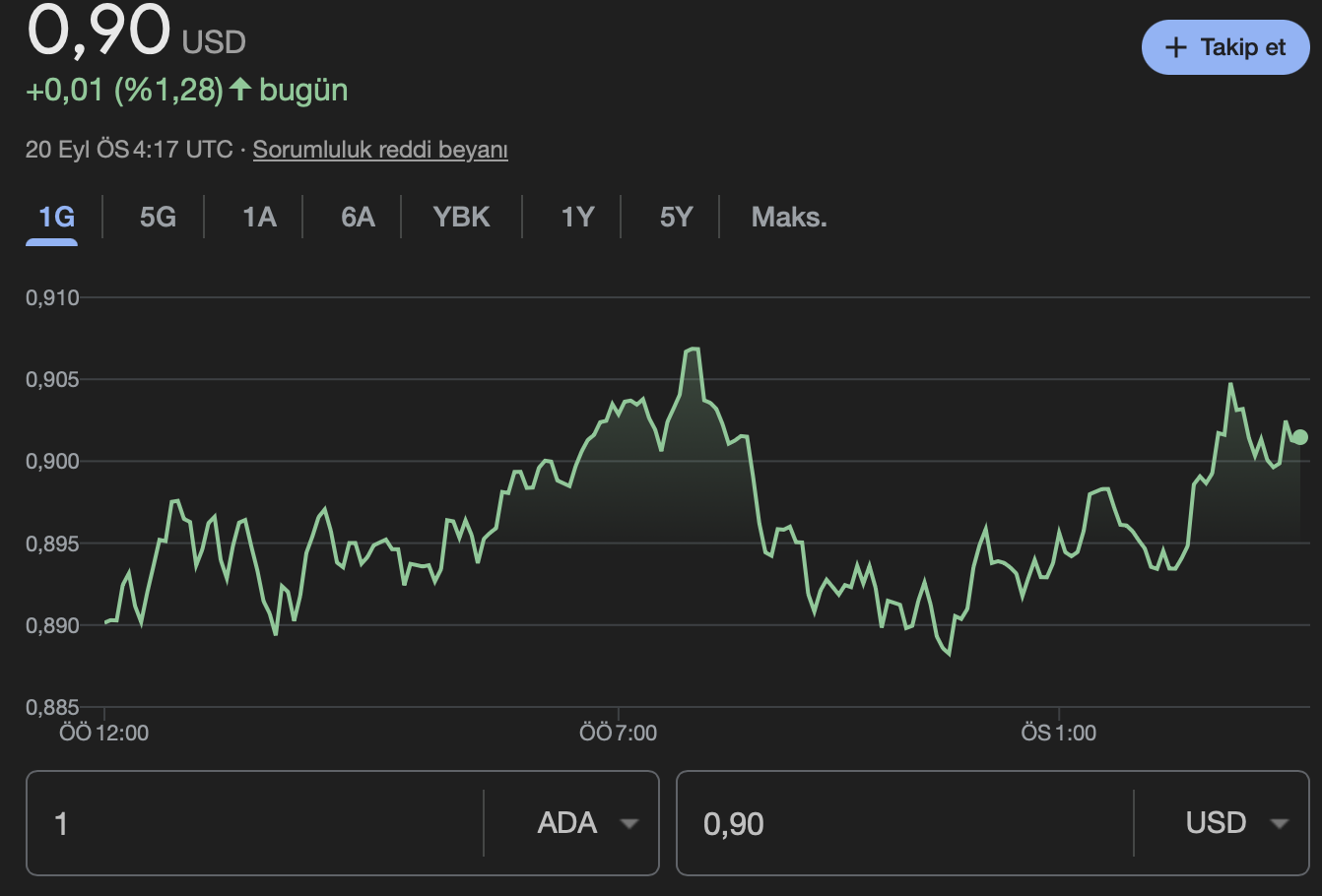The height and width of the screenshot is (896, 1322).
Task: Click the +0,01 (%1,28) bugün change text
Action: point(186,90)
